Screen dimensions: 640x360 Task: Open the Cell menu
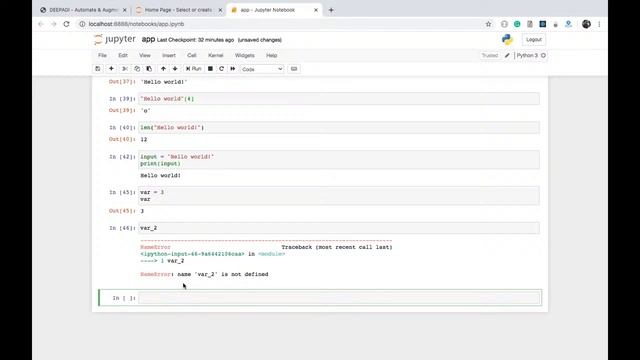point(192,56)
